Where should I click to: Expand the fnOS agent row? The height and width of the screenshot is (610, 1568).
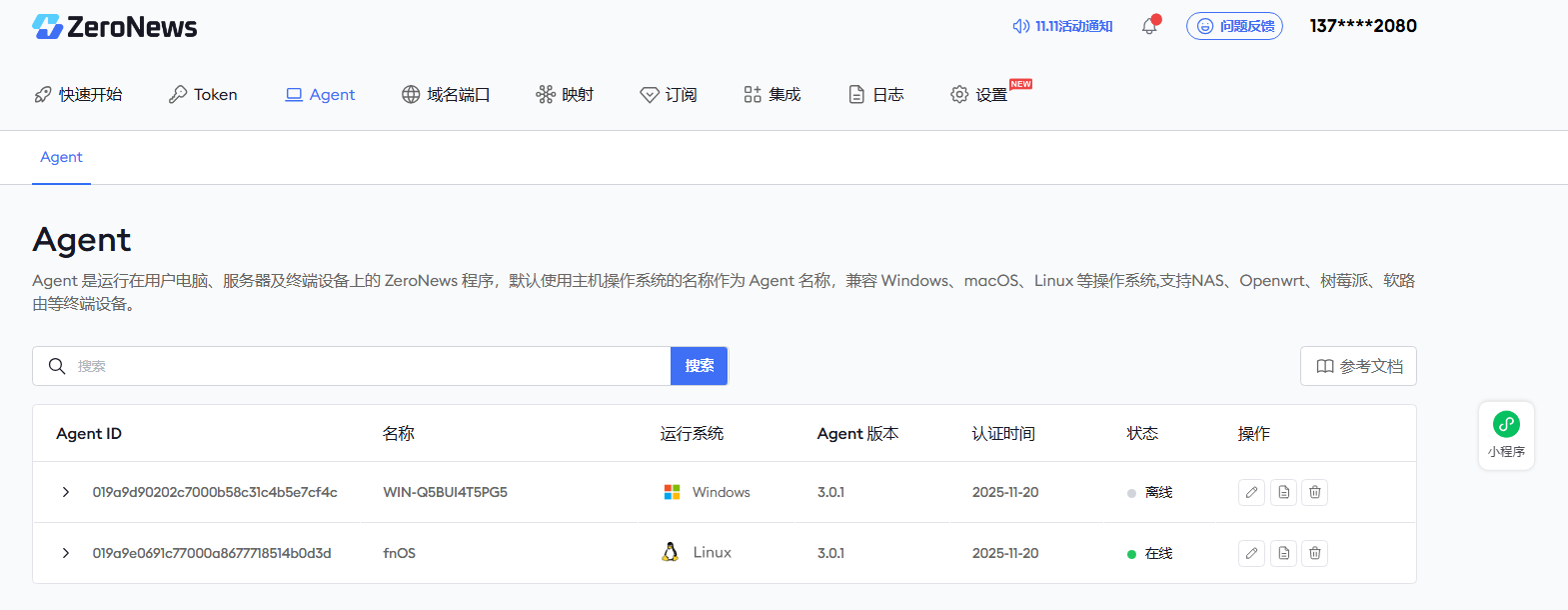point(66,553)
